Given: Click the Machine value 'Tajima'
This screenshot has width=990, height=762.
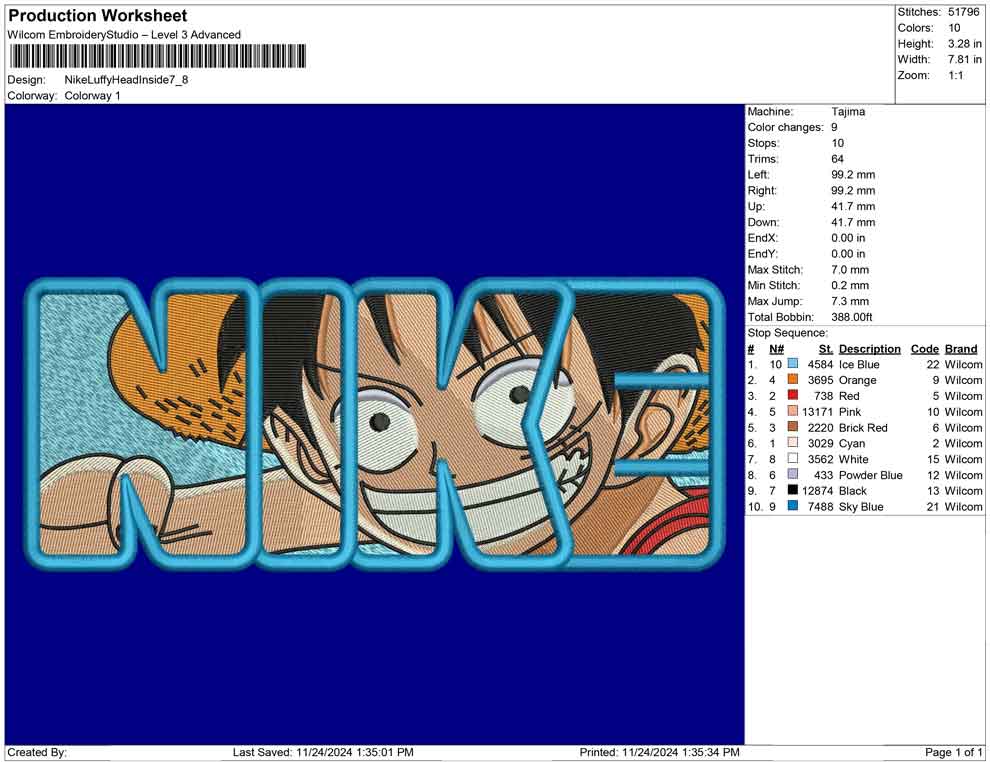Looking at the screenshot, I should pos(848,111).
